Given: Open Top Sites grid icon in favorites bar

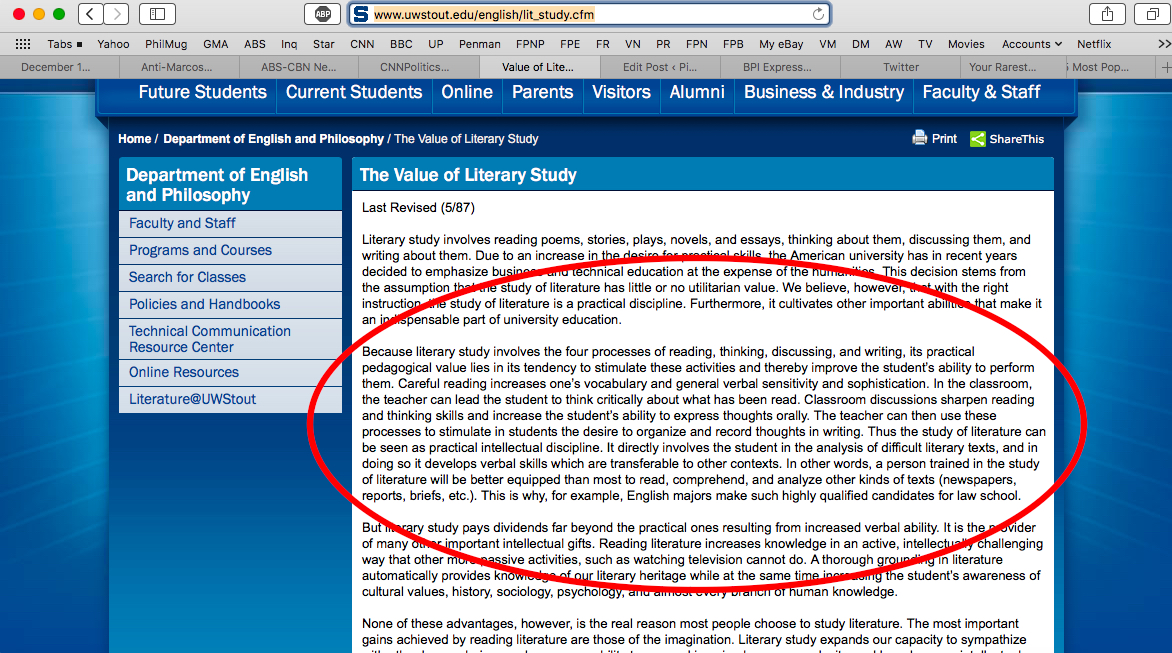Looking at the screenshot, I should point(23,44).
